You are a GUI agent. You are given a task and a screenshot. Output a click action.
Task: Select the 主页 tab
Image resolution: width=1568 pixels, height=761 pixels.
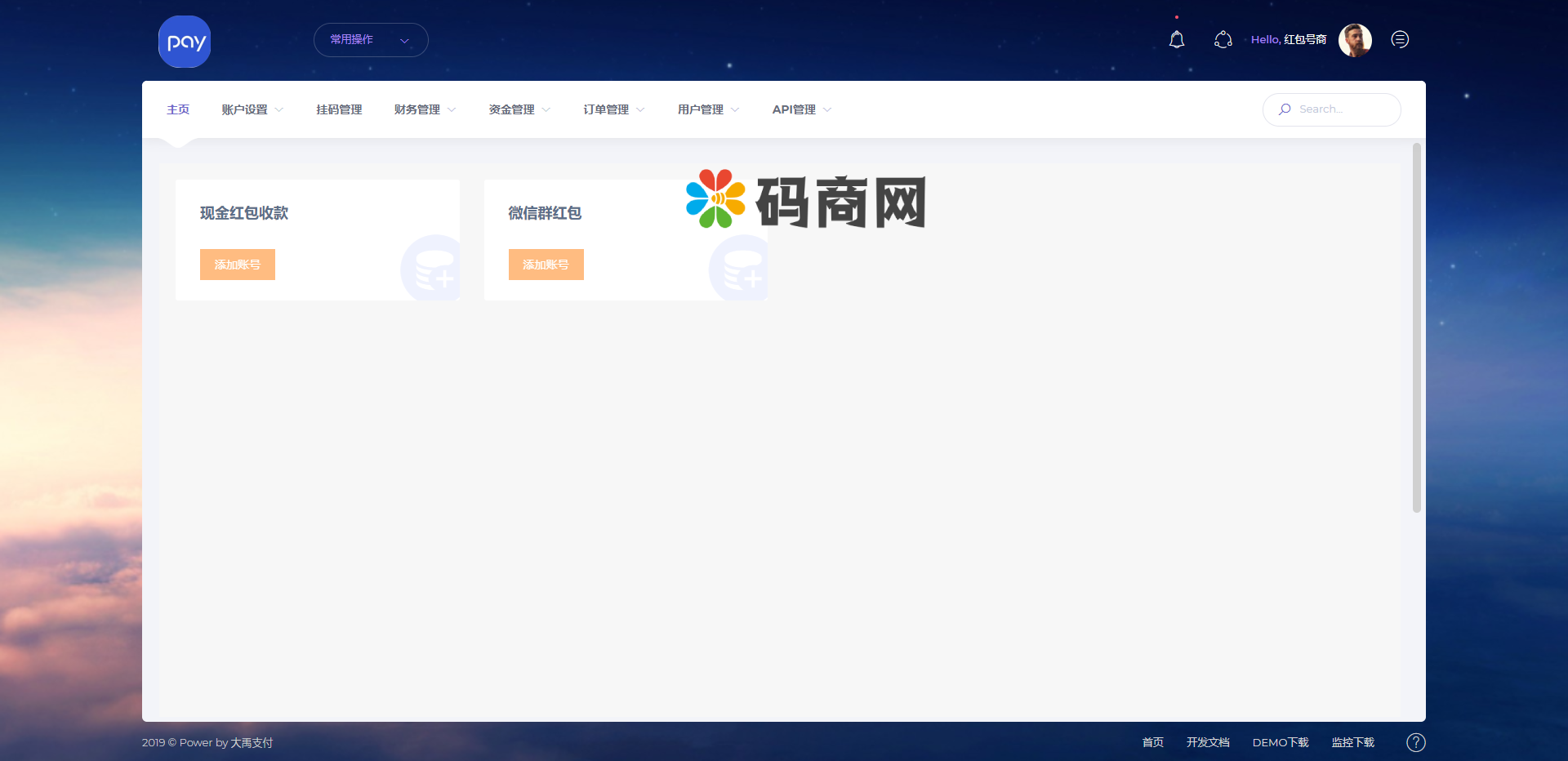click(178, 109)
